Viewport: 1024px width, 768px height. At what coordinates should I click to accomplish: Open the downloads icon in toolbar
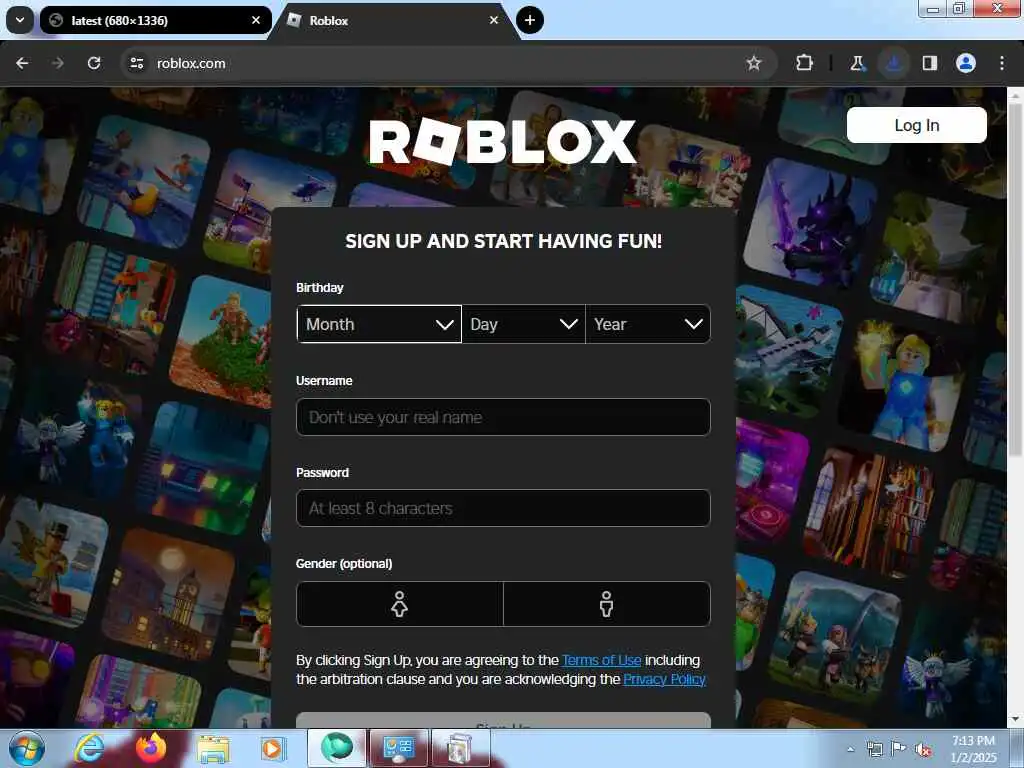tap(894, 63)
